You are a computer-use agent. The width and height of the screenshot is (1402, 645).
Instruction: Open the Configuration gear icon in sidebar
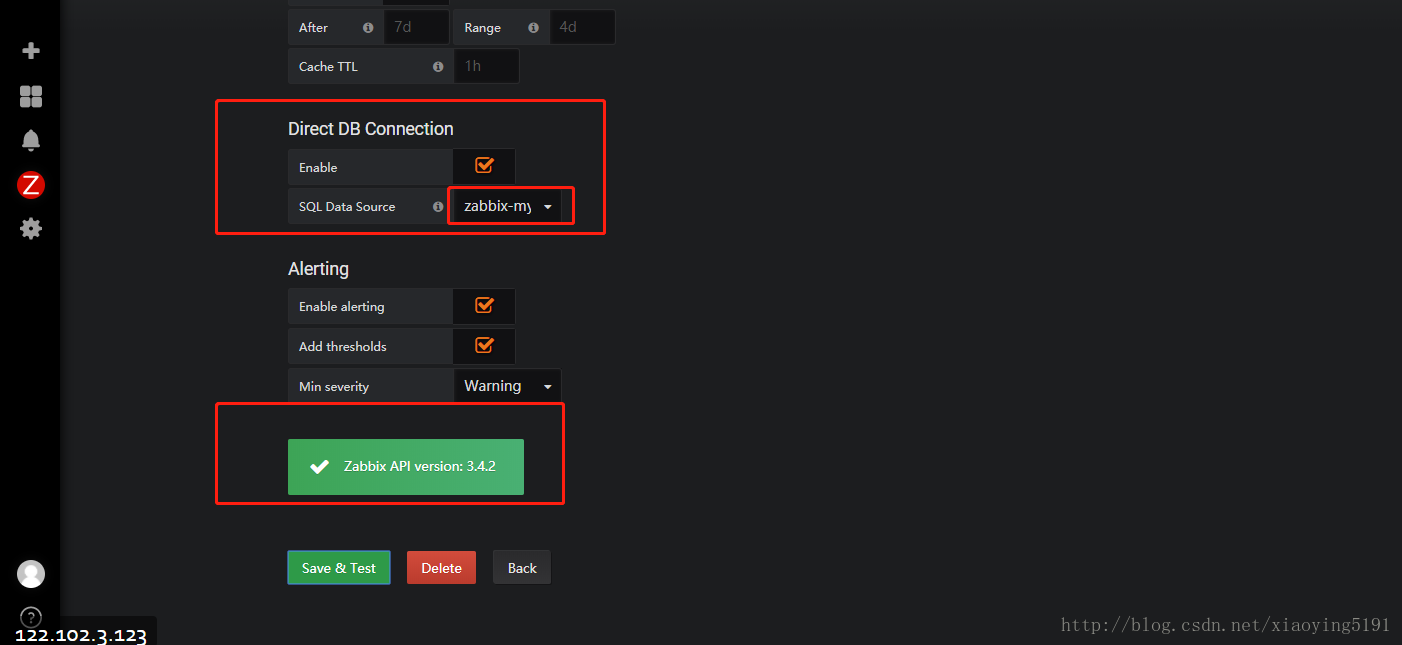31,228
